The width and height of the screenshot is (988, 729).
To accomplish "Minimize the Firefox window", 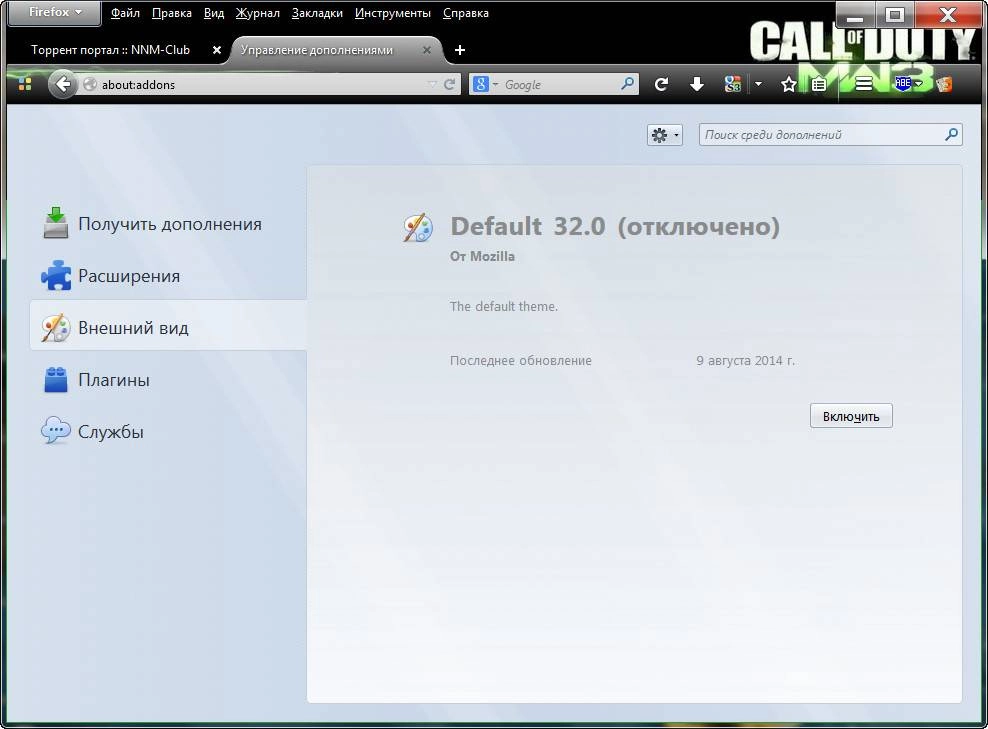I will 856,14.
